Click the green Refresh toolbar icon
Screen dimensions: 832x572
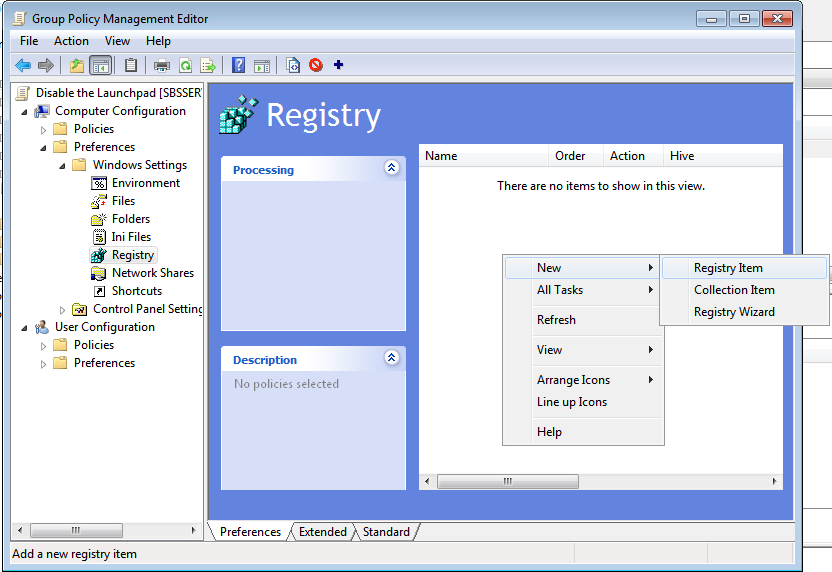(185, 66)
